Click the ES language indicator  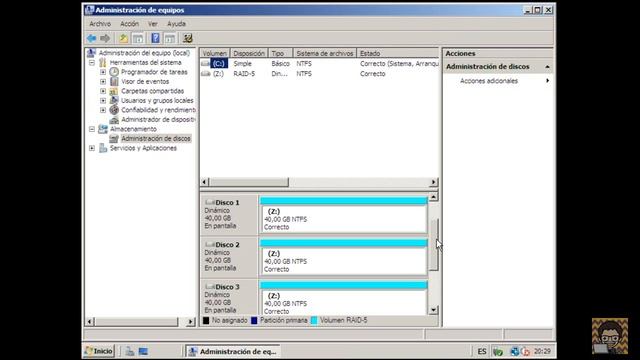[482, 351]
